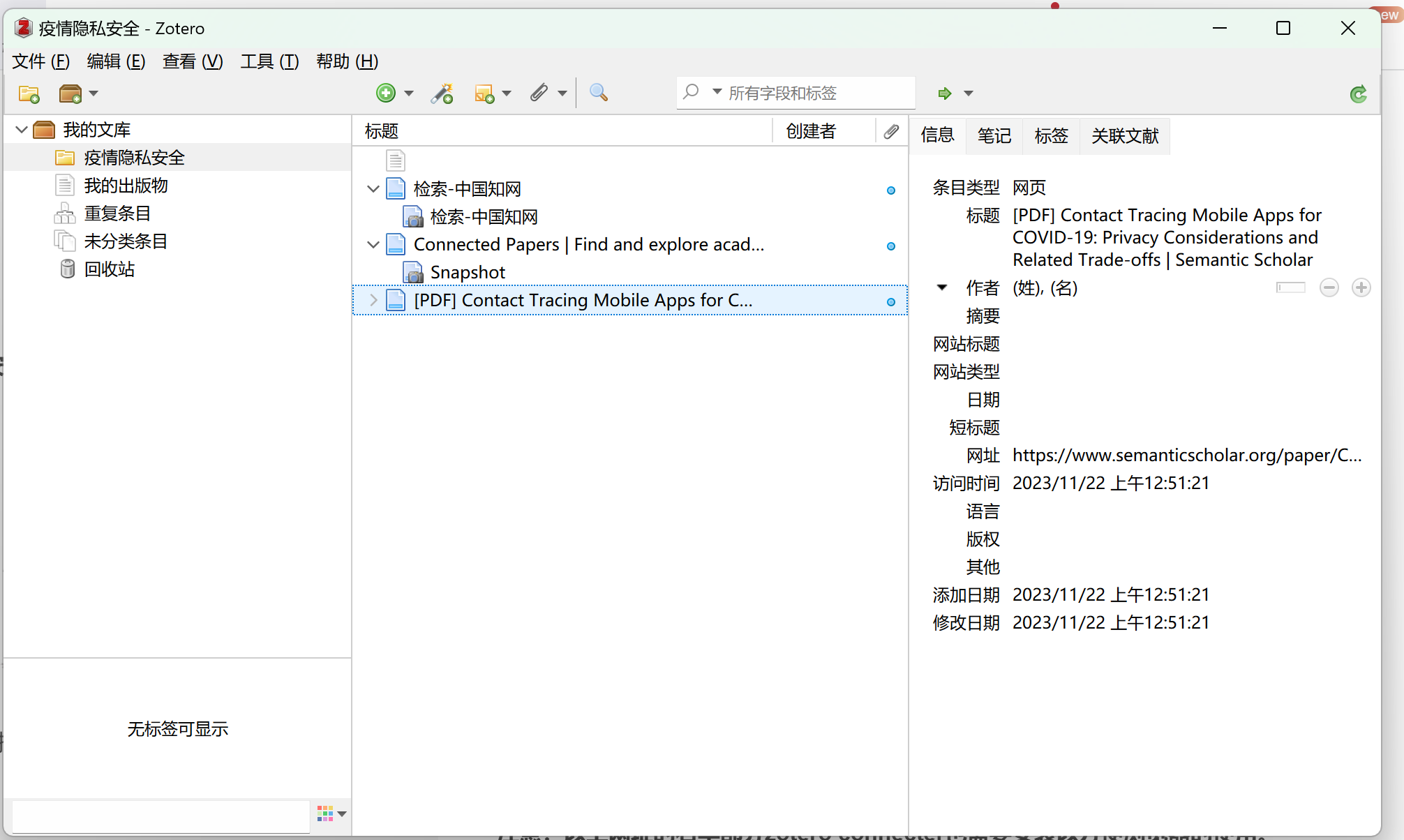Remove author with the minus button

click(1329, 287)
